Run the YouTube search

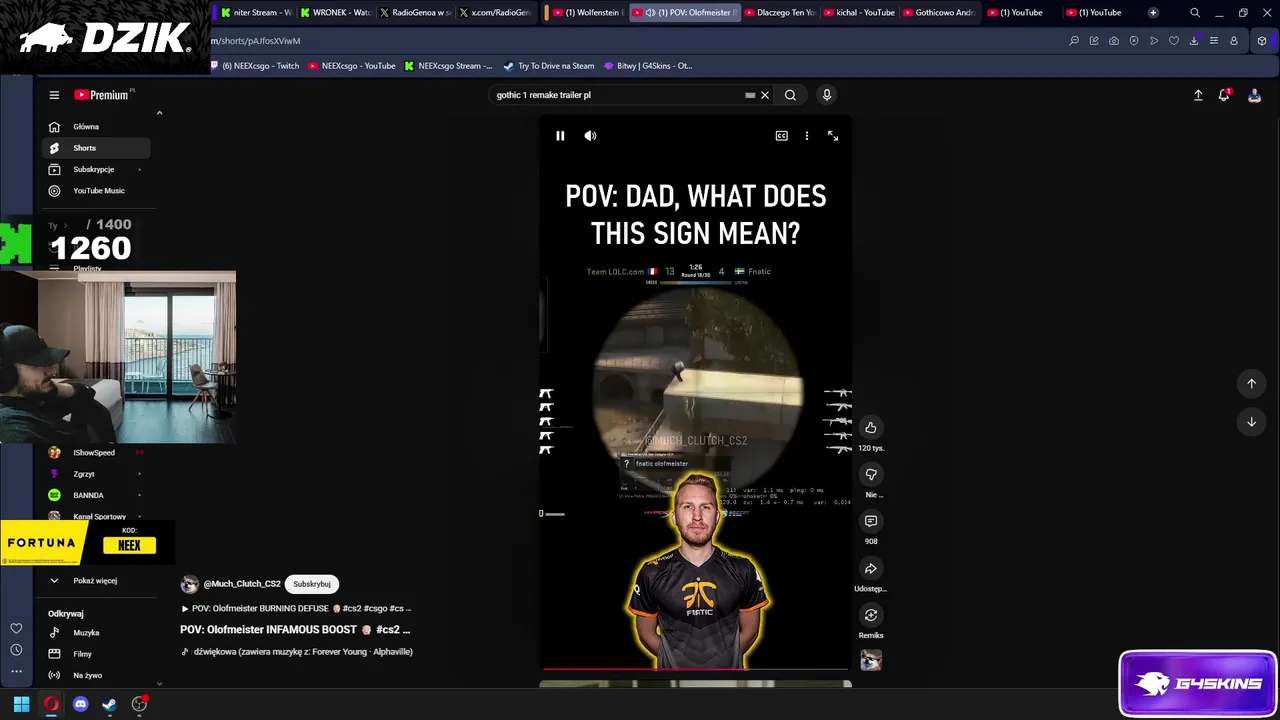coord(790,95)
